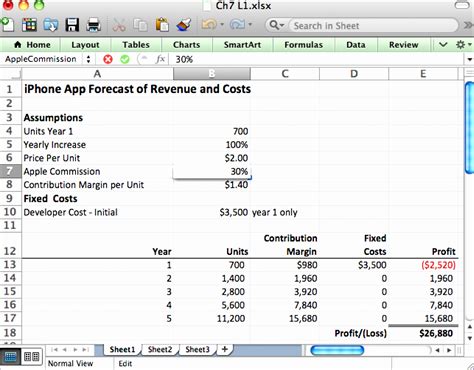Screen dimensions: 474x370
Task: Select the Price Per Unit $2.00 cell
Action: pyautogui.click(x=212, y=158)
